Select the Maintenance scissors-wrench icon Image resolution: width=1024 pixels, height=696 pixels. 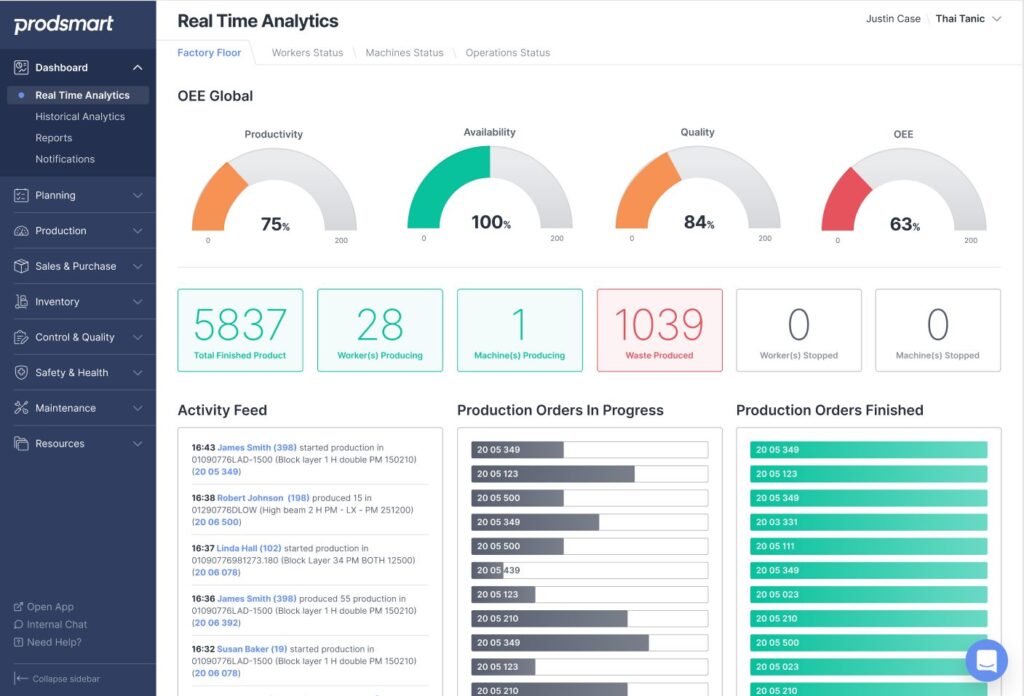22,407
